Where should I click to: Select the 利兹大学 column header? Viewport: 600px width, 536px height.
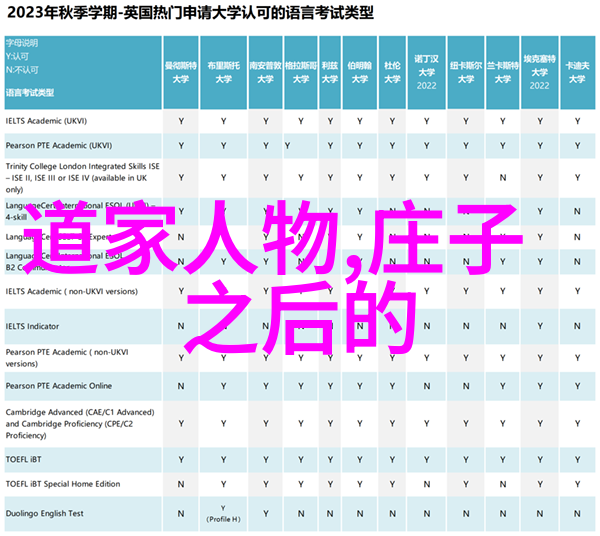point(330,72)
